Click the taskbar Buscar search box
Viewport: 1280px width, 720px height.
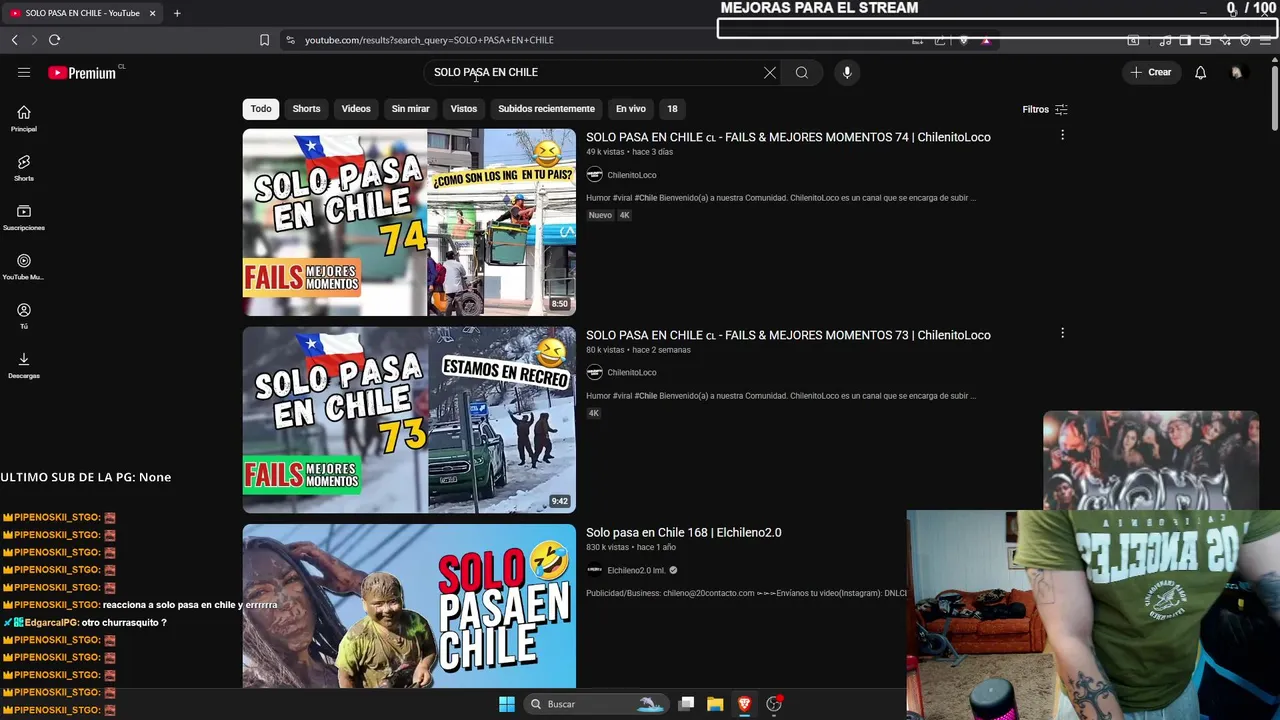point(596,704)
